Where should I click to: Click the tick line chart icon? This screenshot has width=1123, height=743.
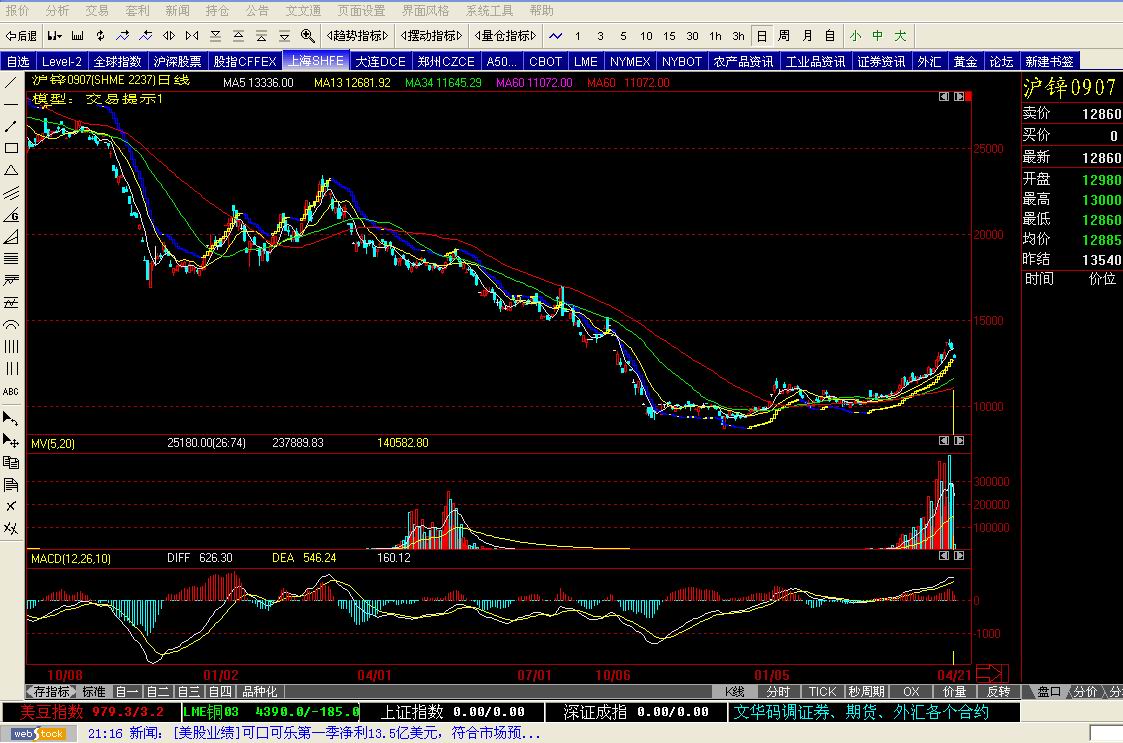556,36
